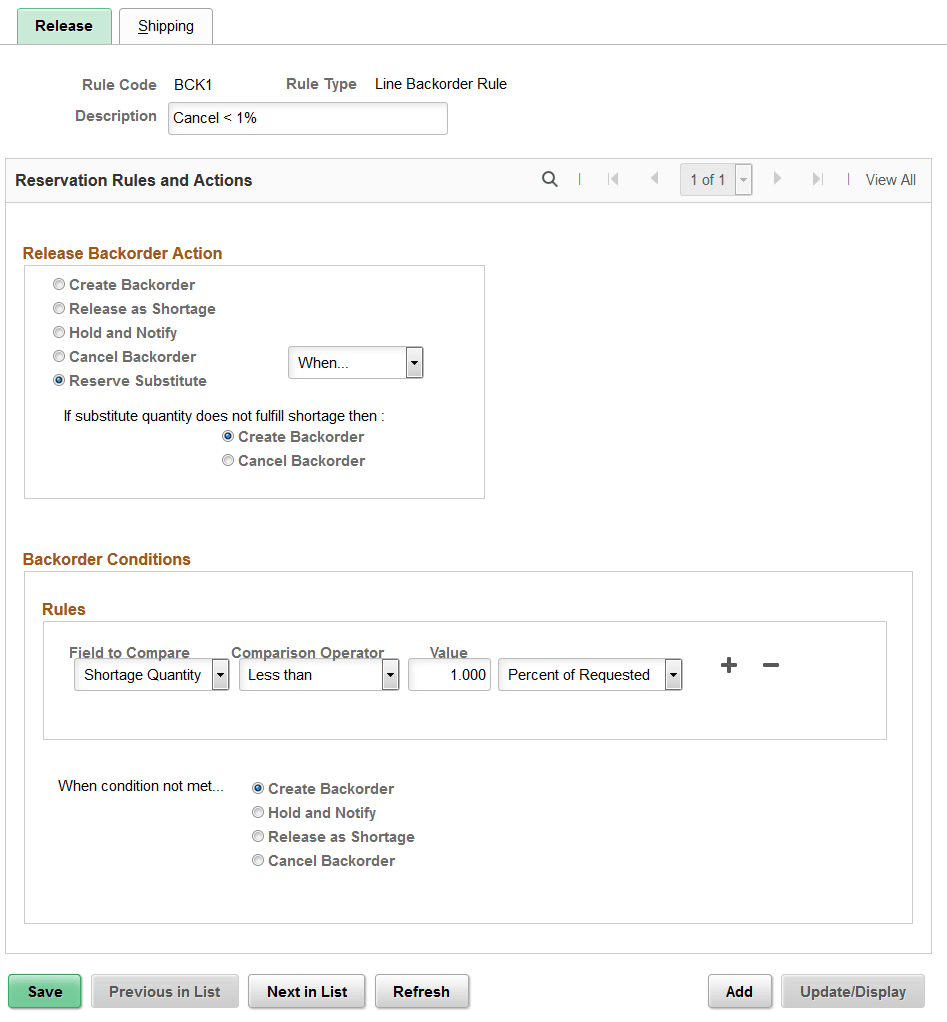The image size is (947, 1022).
Task: Add a new backorder condition row
Action: pos(728,665)
